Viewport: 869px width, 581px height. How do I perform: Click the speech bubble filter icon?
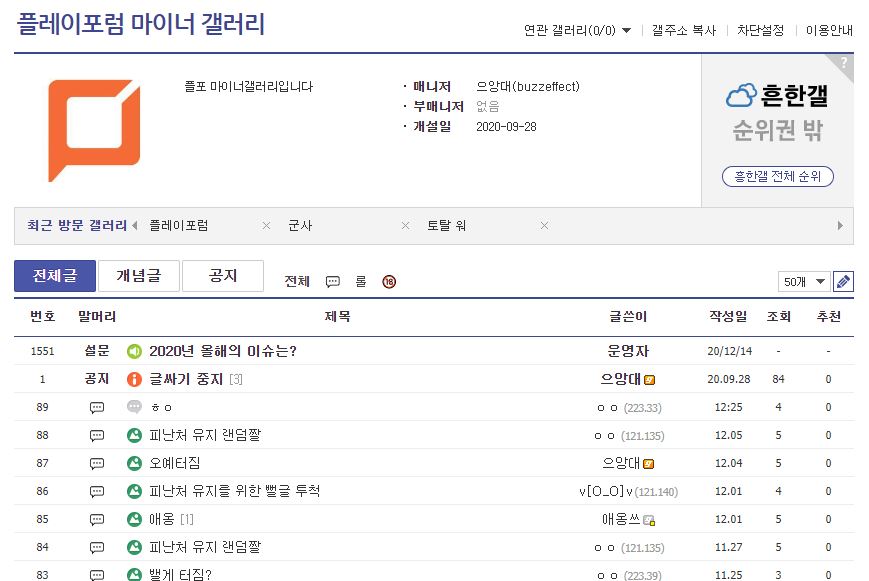[333, 282]
